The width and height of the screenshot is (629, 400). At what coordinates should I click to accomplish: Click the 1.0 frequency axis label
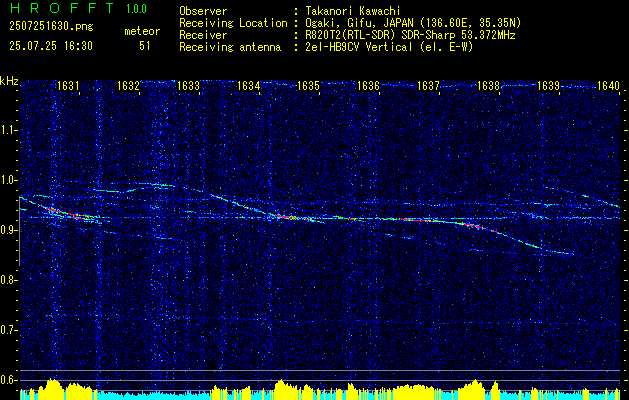(9, 181)
